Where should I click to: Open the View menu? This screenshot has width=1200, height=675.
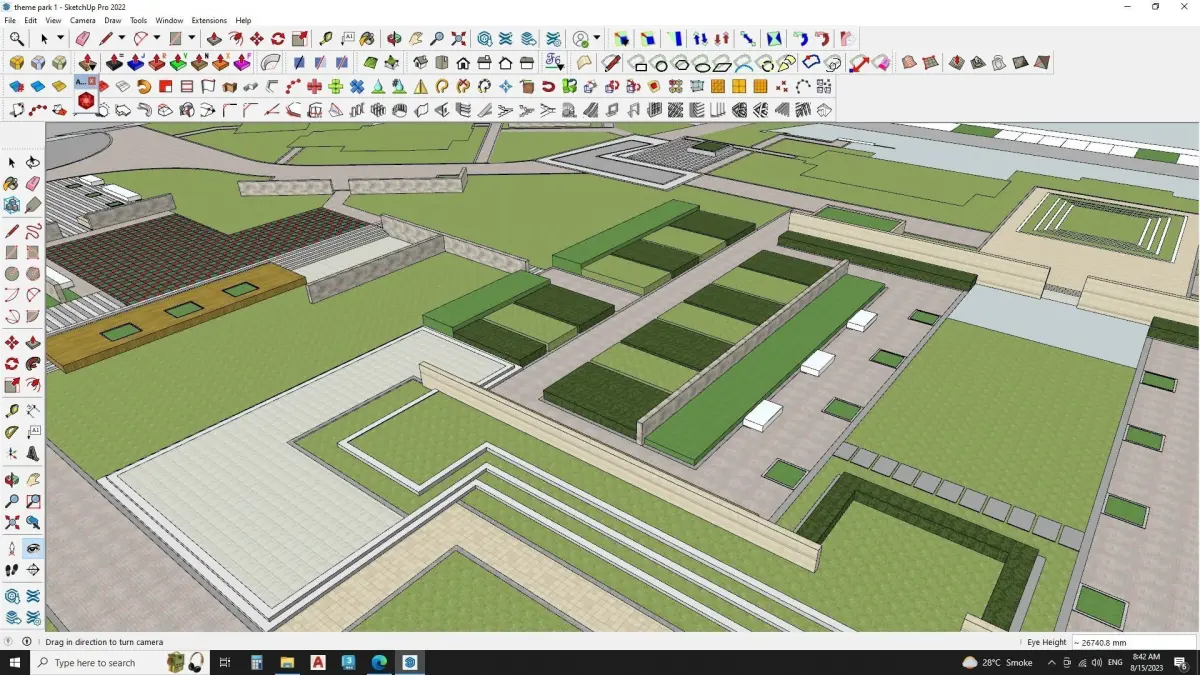pos(53,20)
